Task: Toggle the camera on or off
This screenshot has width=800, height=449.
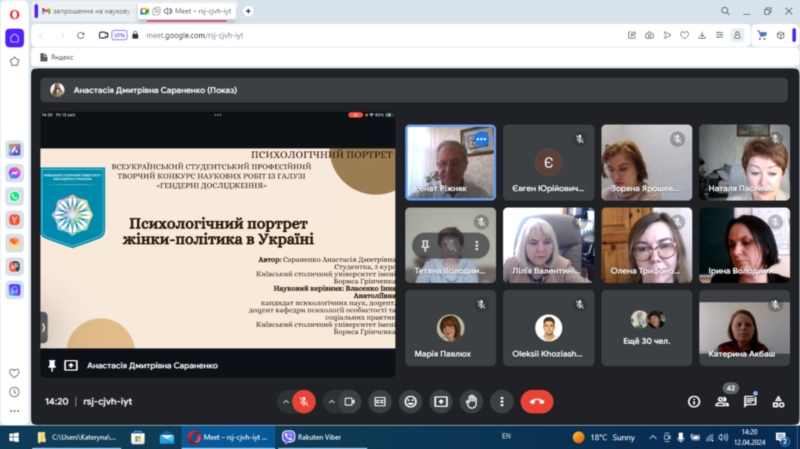Action: click(x=350, y=401)
